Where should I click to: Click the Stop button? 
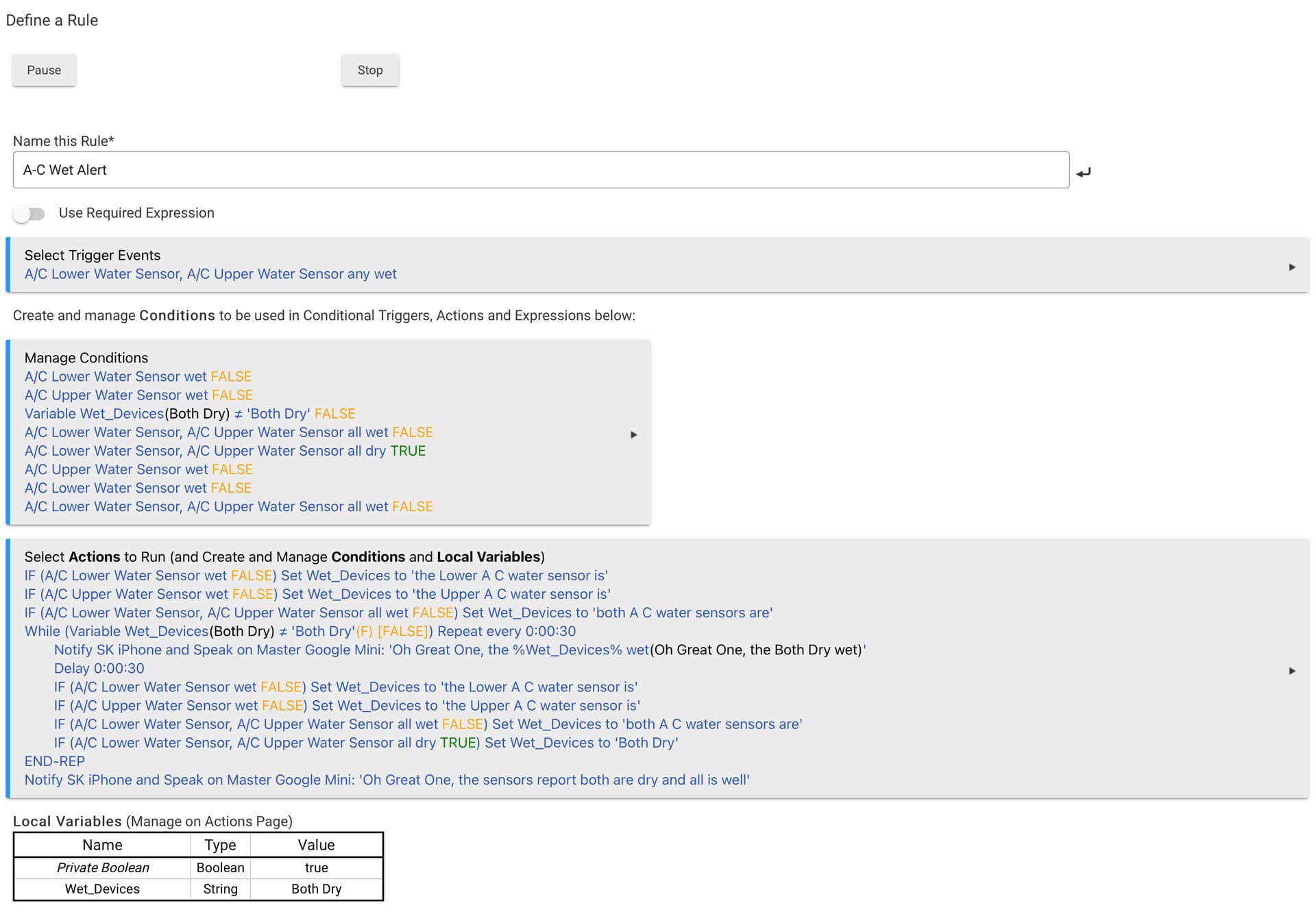370,70
